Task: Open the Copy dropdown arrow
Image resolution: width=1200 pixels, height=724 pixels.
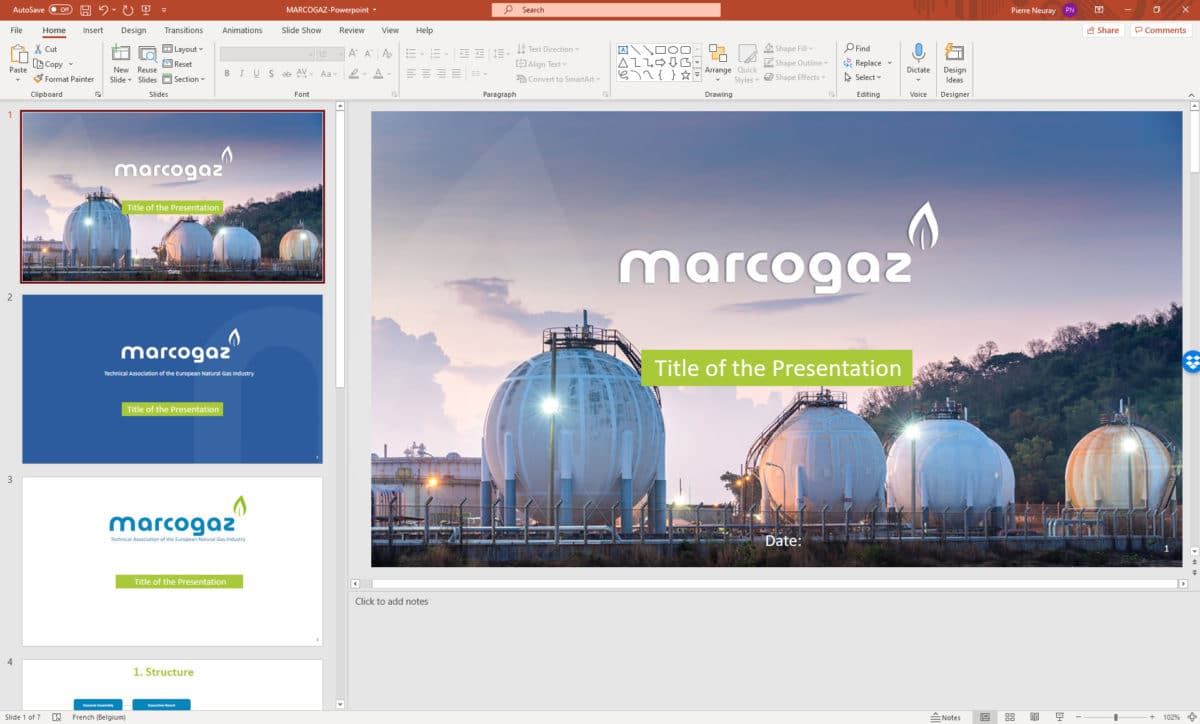Action: (x=71, y=64)
